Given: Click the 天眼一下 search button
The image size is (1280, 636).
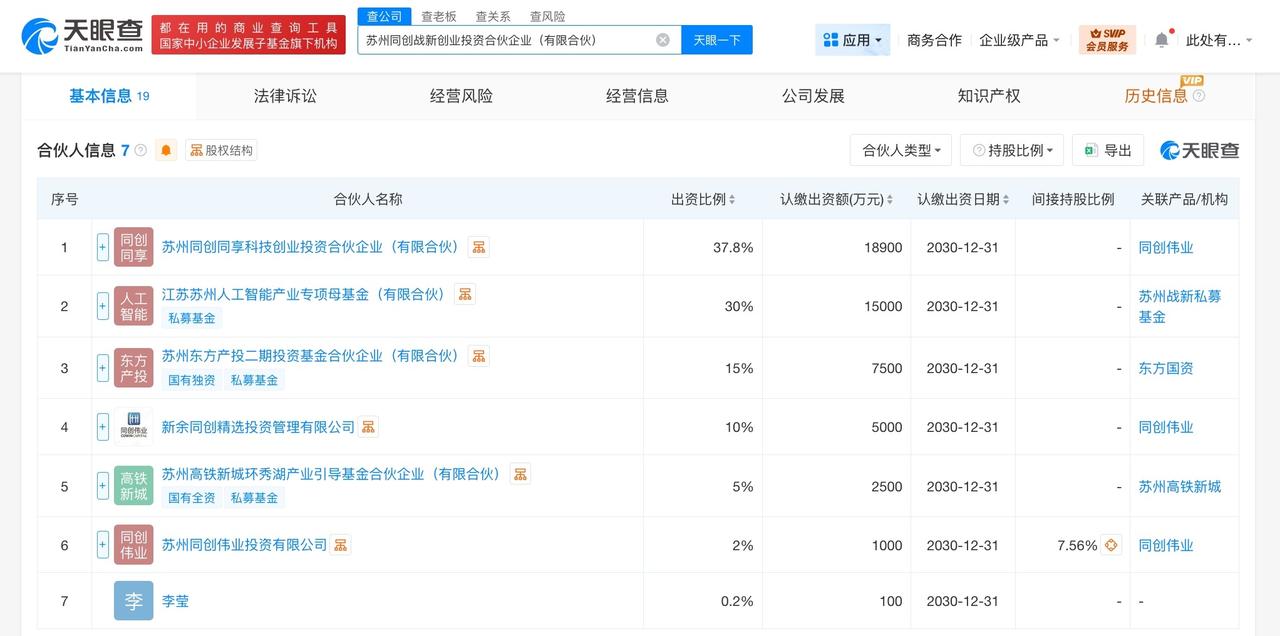Looking at the screenshot, I should 717,40.
